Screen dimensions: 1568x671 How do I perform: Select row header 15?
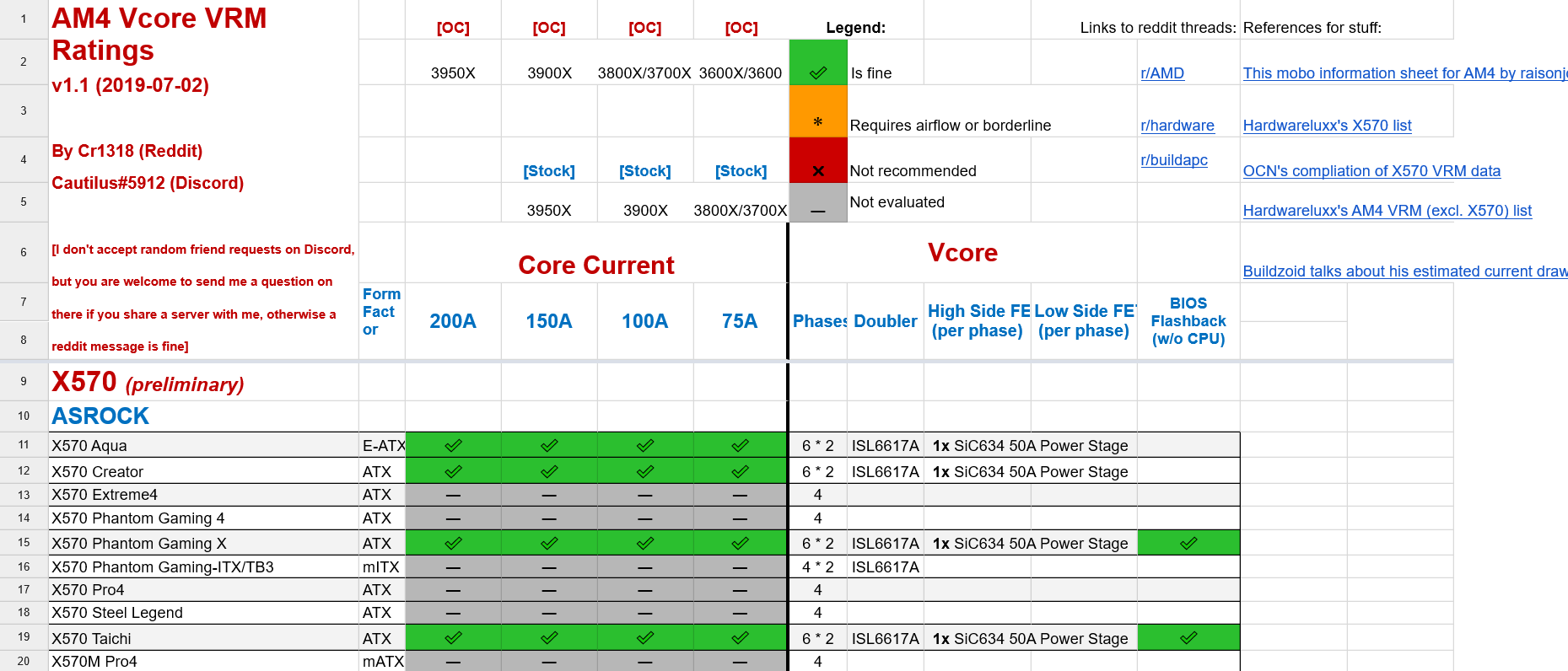click(24, 543)
